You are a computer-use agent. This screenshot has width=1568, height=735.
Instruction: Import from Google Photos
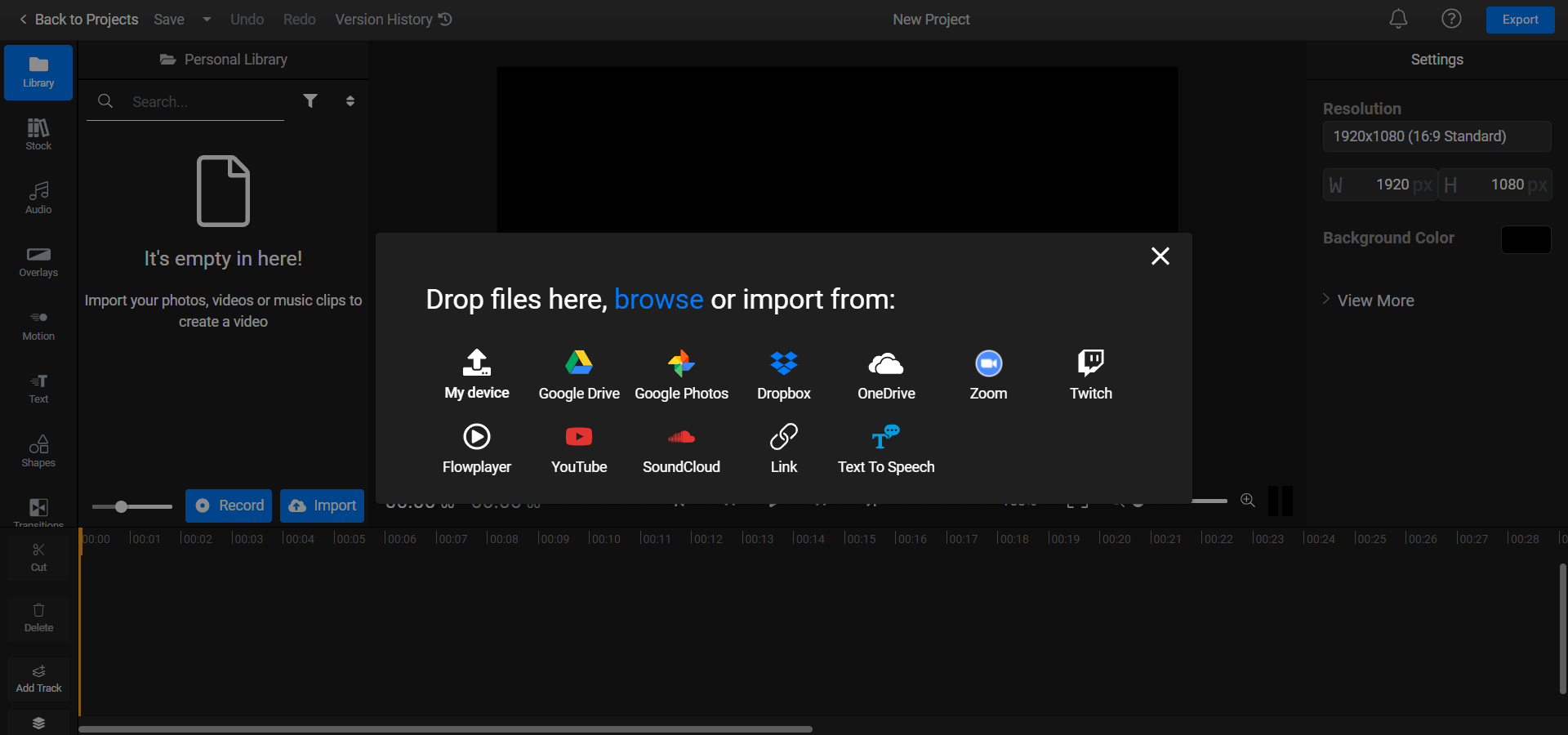[x=681, y=375]
